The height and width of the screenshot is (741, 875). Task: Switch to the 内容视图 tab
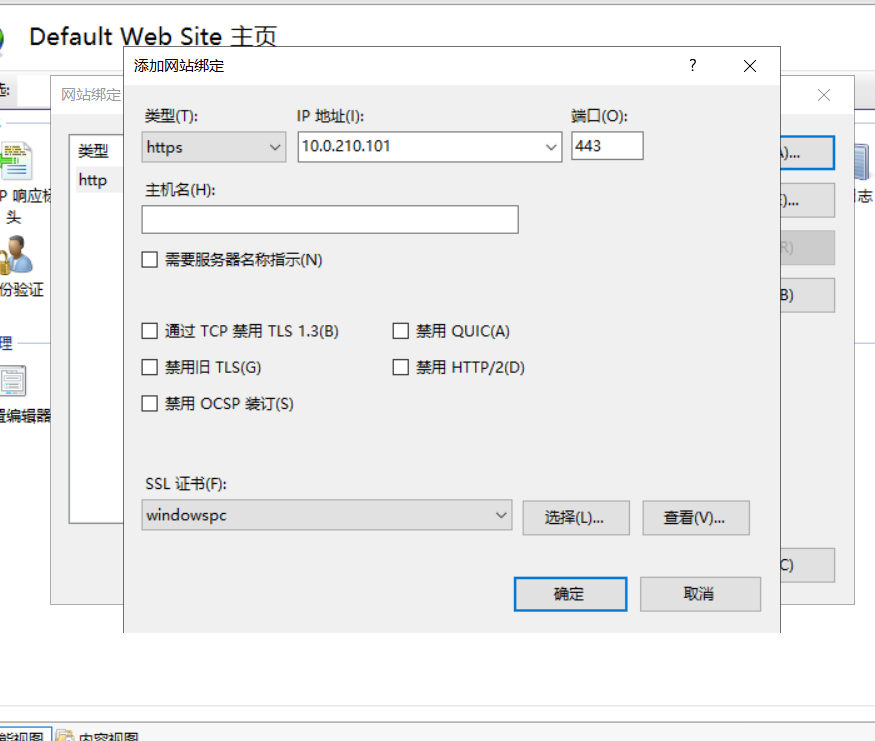tap(98, 736)
